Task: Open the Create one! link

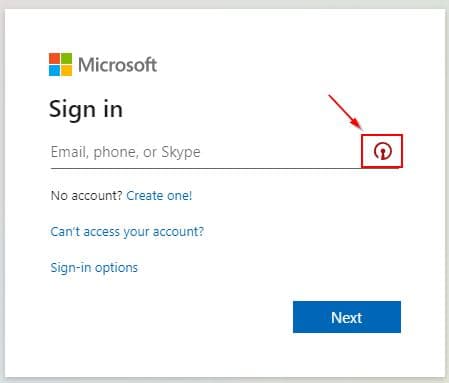Action: (159, 195)
